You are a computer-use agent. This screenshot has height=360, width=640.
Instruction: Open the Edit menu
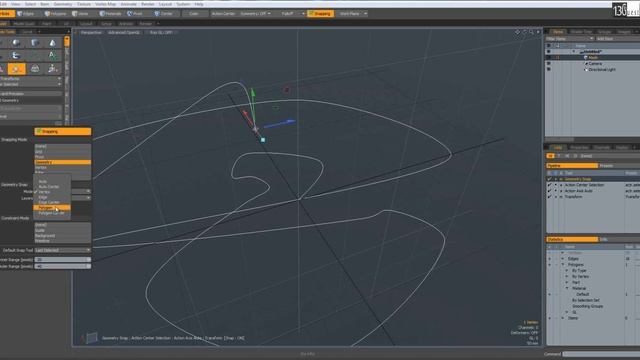(x=3, y=4)
